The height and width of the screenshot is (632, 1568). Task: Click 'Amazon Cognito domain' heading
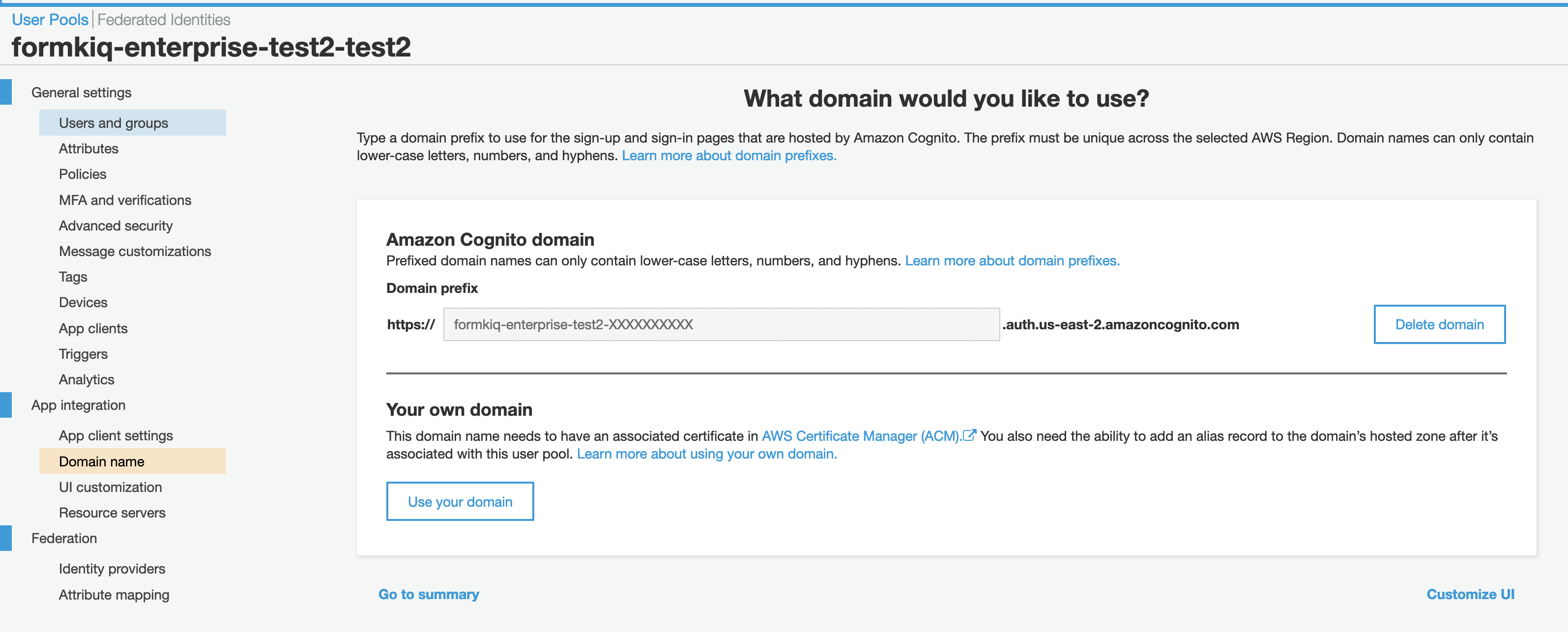[490, 240]
